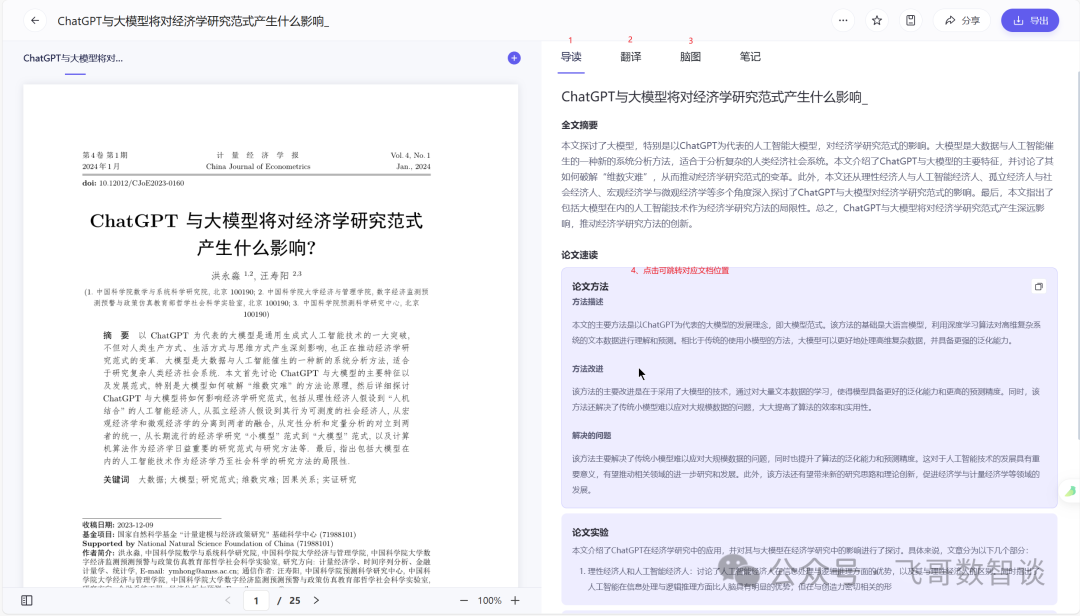Copy the 论文方法 card content
This screenshot has width=1080, height=616.
[1039, 287]
